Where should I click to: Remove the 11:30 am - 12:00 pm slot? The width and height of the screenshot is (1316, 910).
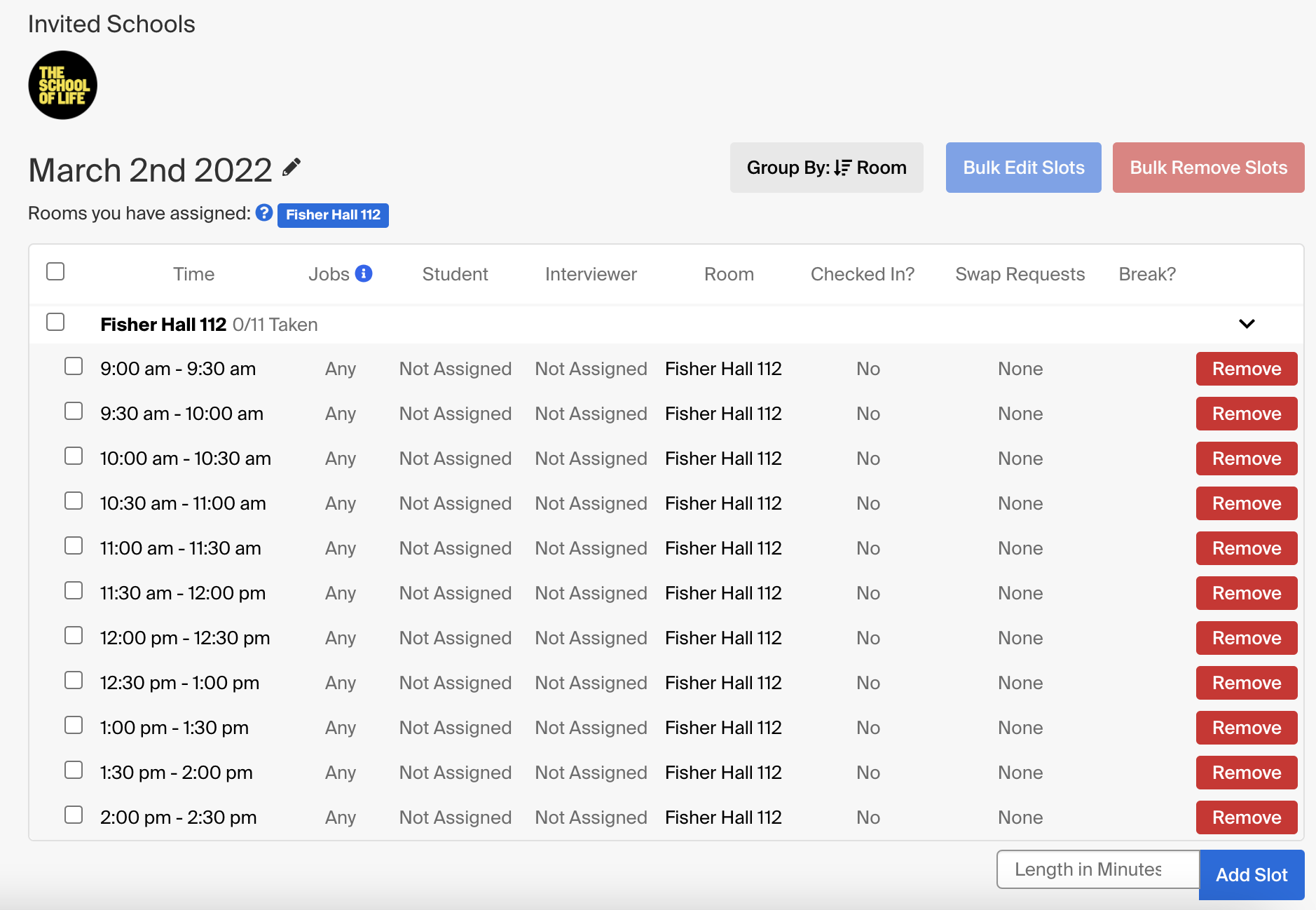pyautogui.click(x=1247, y=593)
